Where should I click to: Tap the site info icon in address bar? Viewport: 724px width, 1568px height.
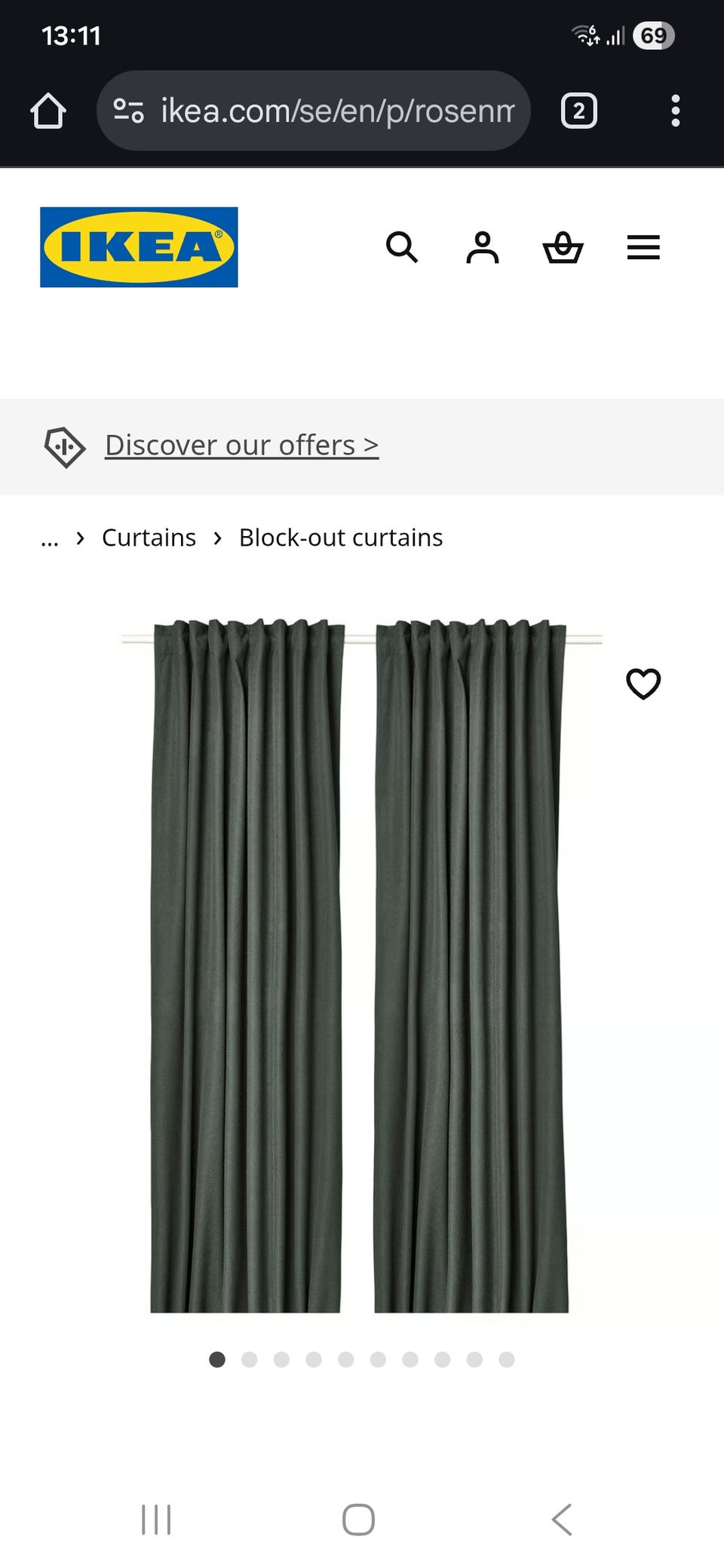pyautogui.click(x=128, y=111)
